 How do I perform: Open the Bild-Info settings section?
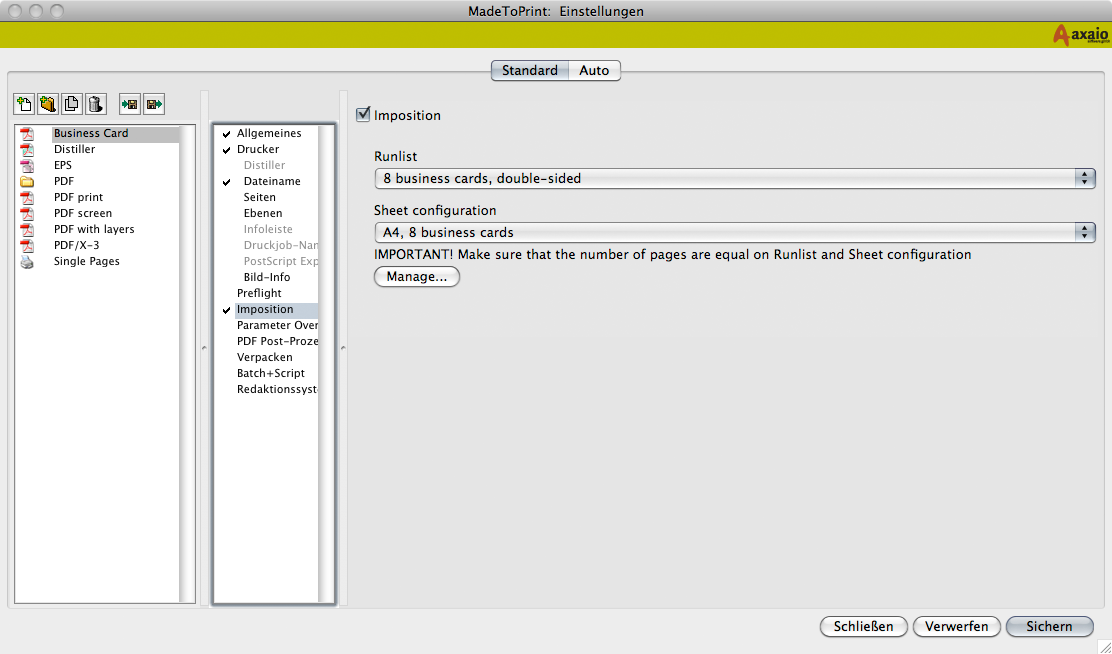pyautogui.click(x=267, y=277)
